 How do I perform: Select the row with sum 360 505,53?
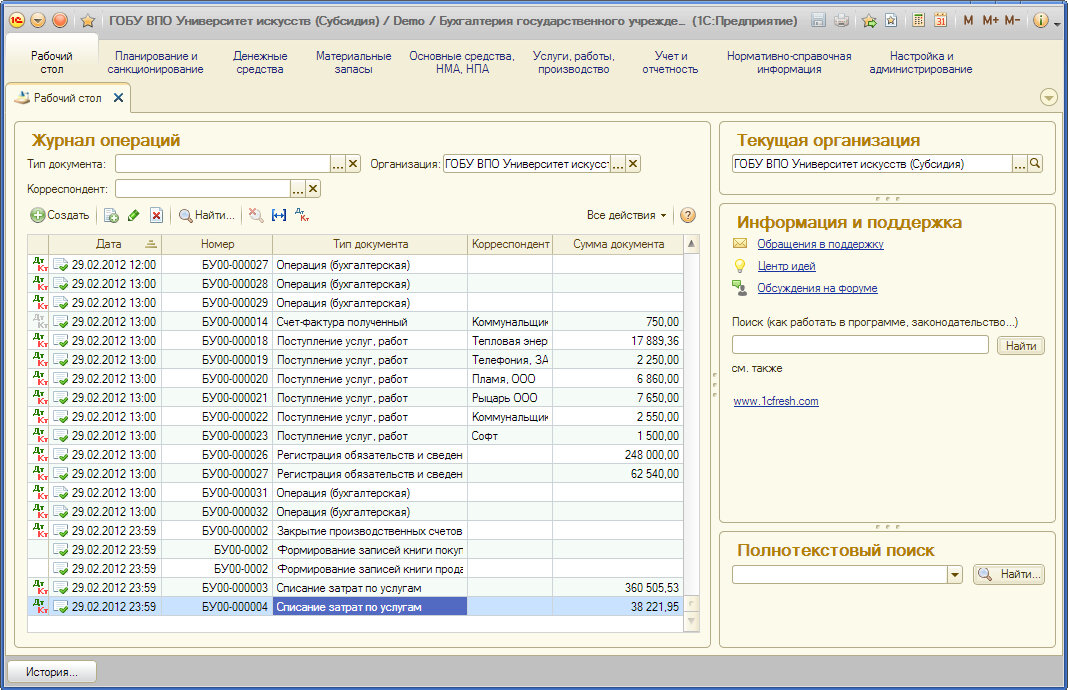(355, 587)
